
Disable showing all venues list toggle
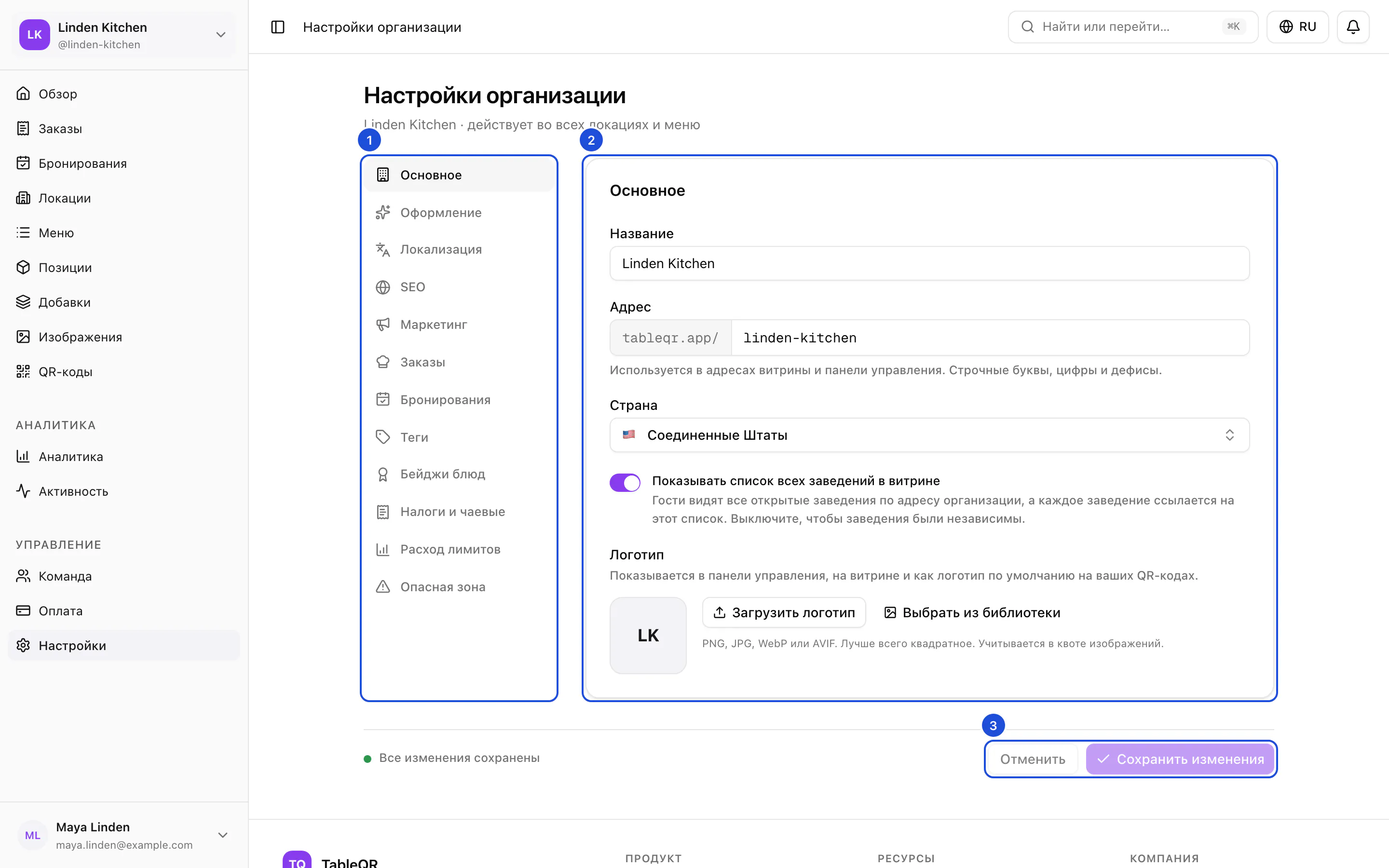pos(625,483)
